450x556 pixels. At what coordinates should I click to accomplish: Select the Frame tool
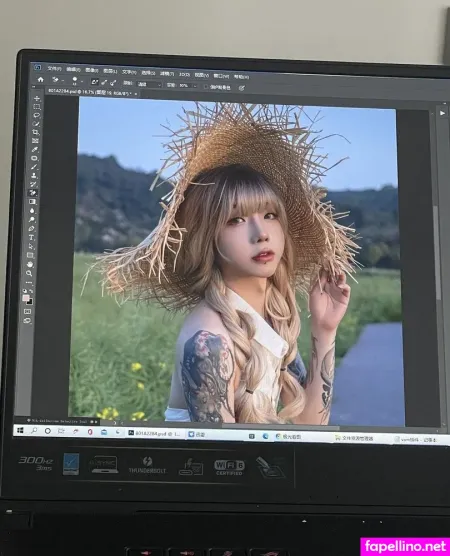click(35, 141)
